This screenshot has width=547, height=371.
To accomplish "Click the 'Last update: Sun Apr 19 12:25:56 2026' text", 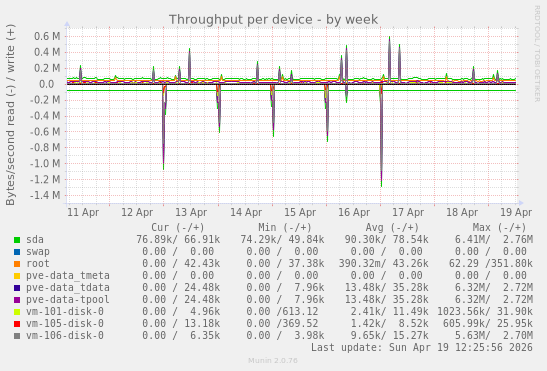I will (422, 348).
